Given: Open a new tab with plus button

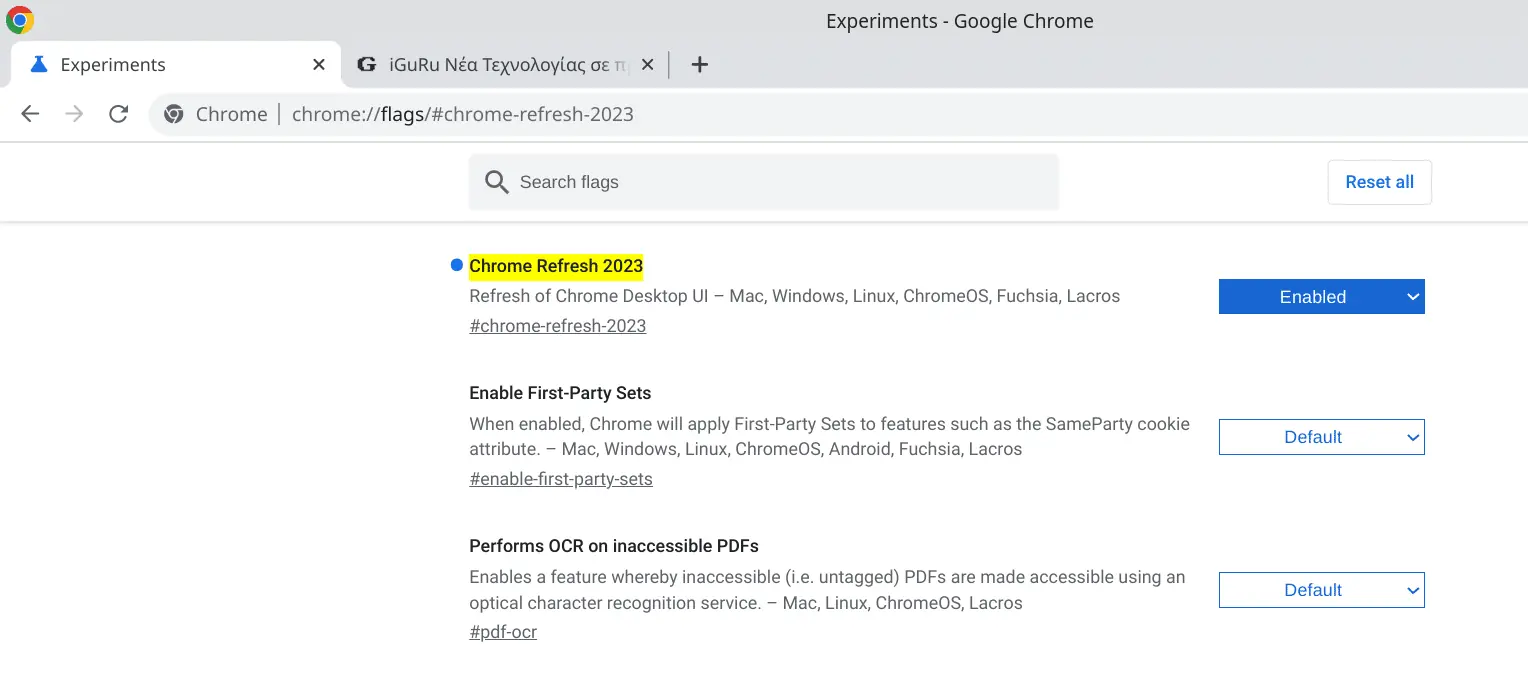Looking at the screenshot, I should point(700,65).
